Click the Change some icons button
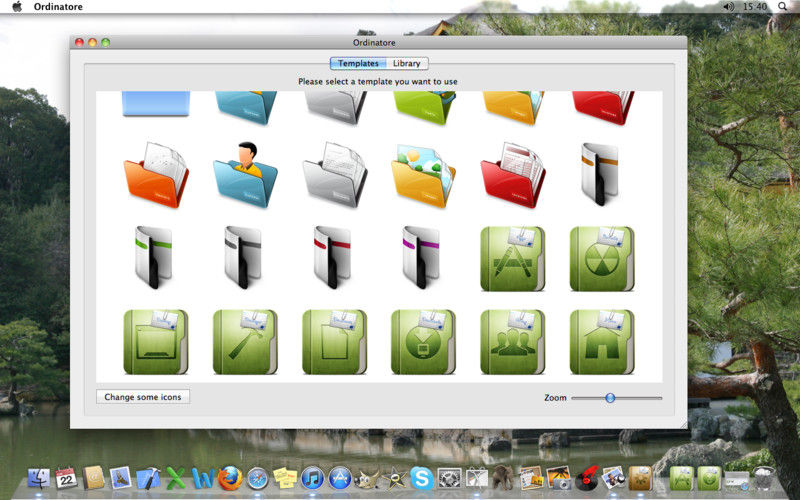The width and height of the screenshot is (800, 500). [143, 397]
